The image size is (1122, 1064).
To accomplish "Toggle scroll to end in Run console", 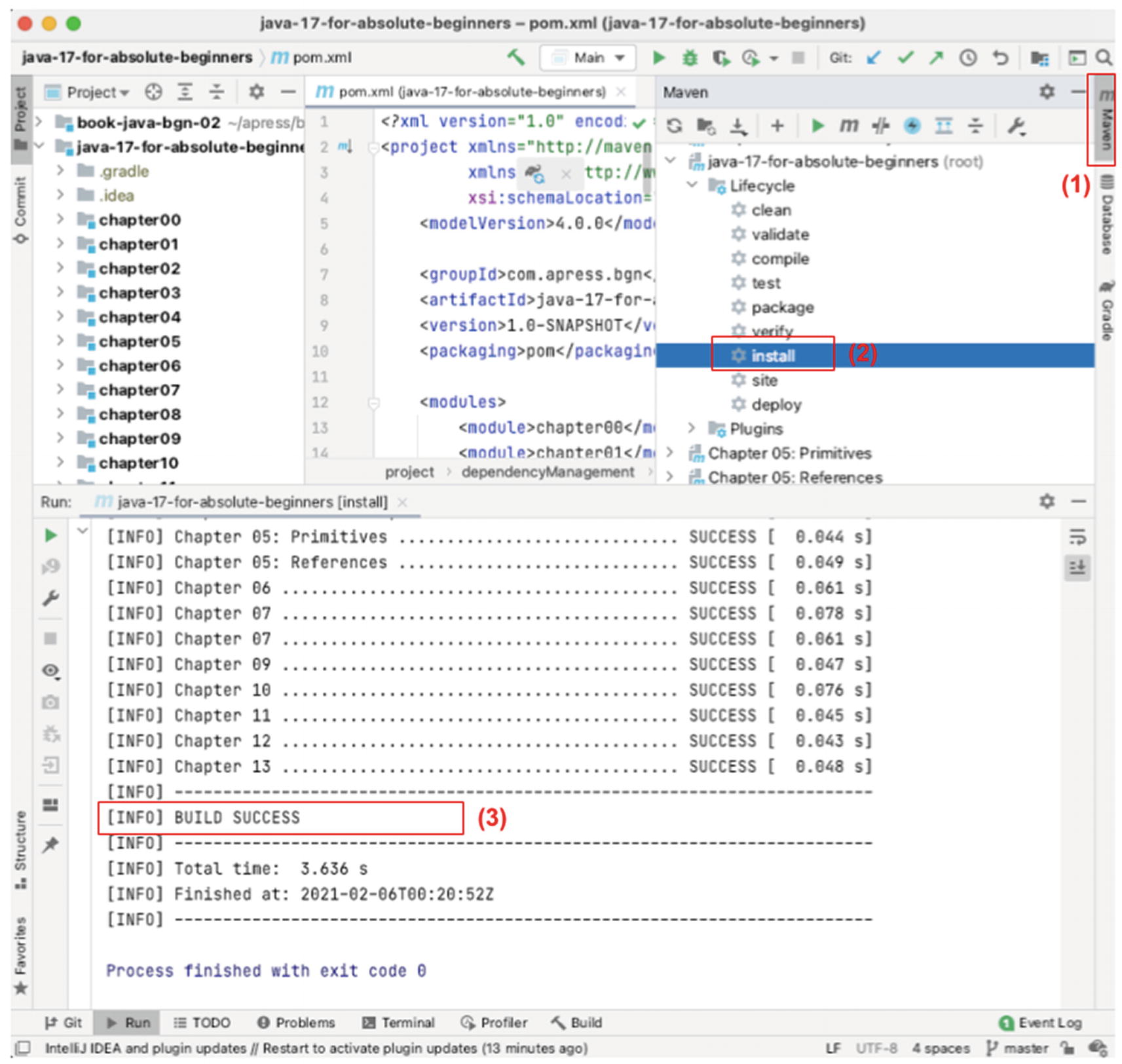I will click(x=1077, y=567).
